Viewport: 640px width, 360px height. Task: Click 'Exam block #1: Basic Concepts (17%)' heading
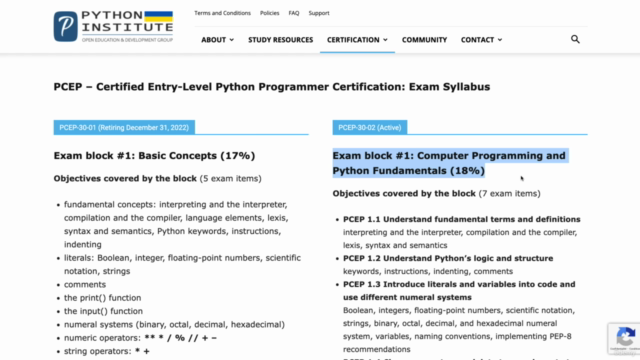coord(154,156)
